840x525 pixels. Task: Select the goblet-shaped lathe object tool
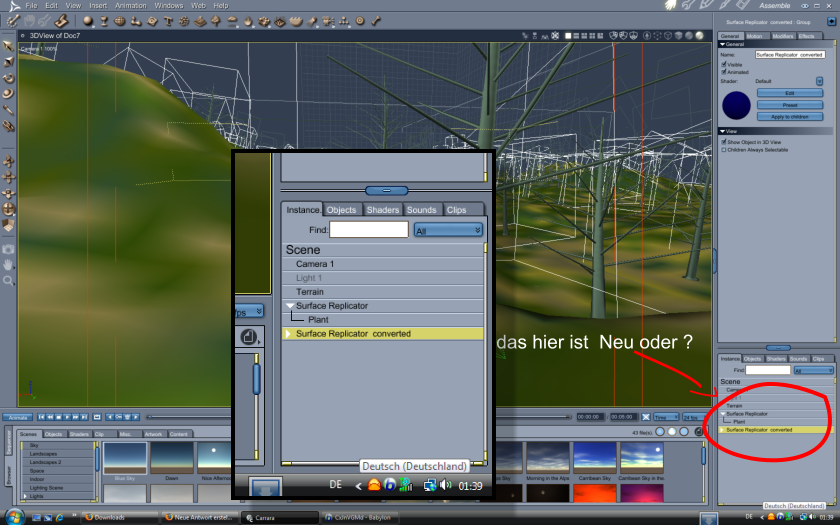[x=104, y=21]
